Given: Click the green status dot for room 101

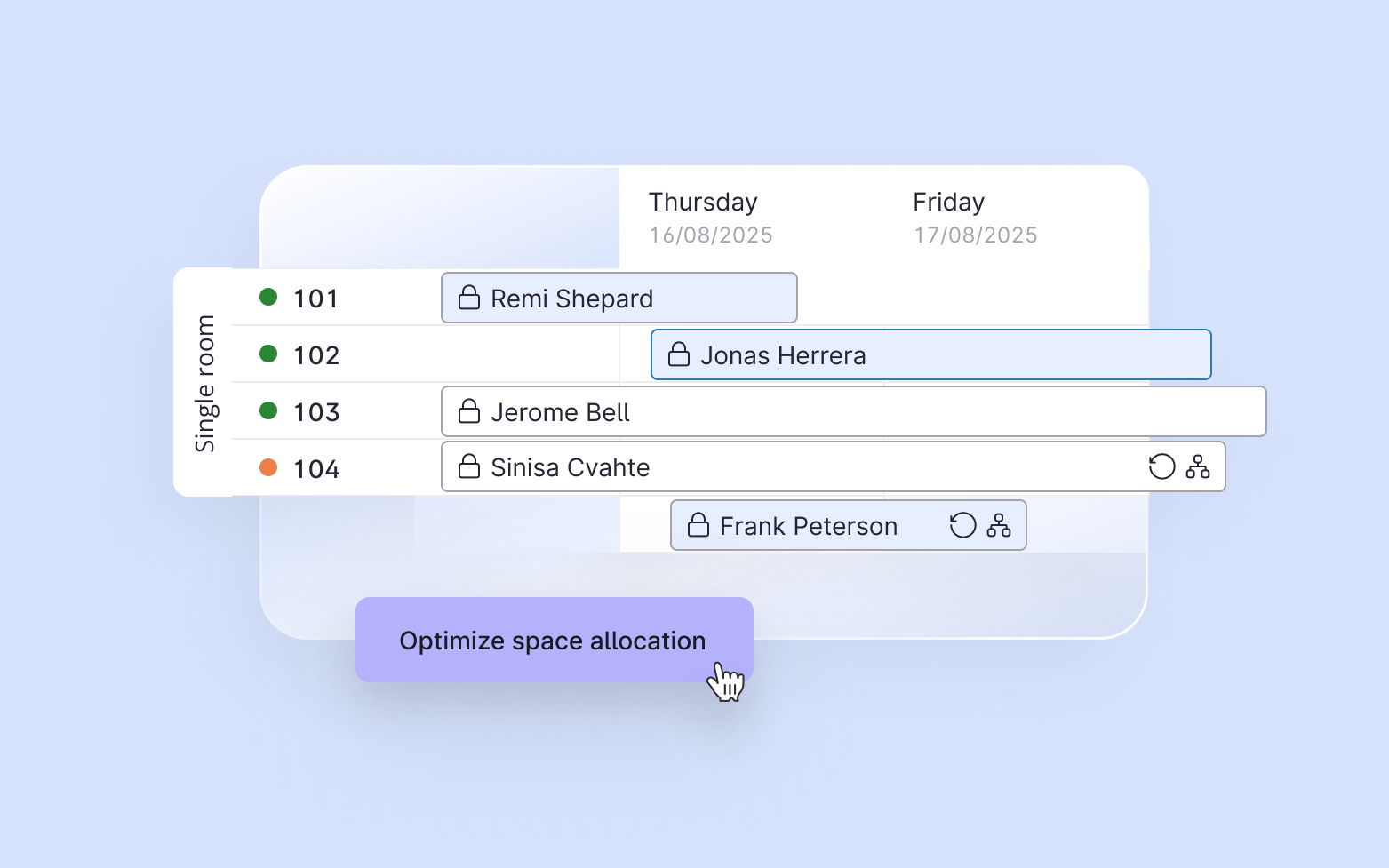Looking at the screenshot, I should [x=268, y=297].
